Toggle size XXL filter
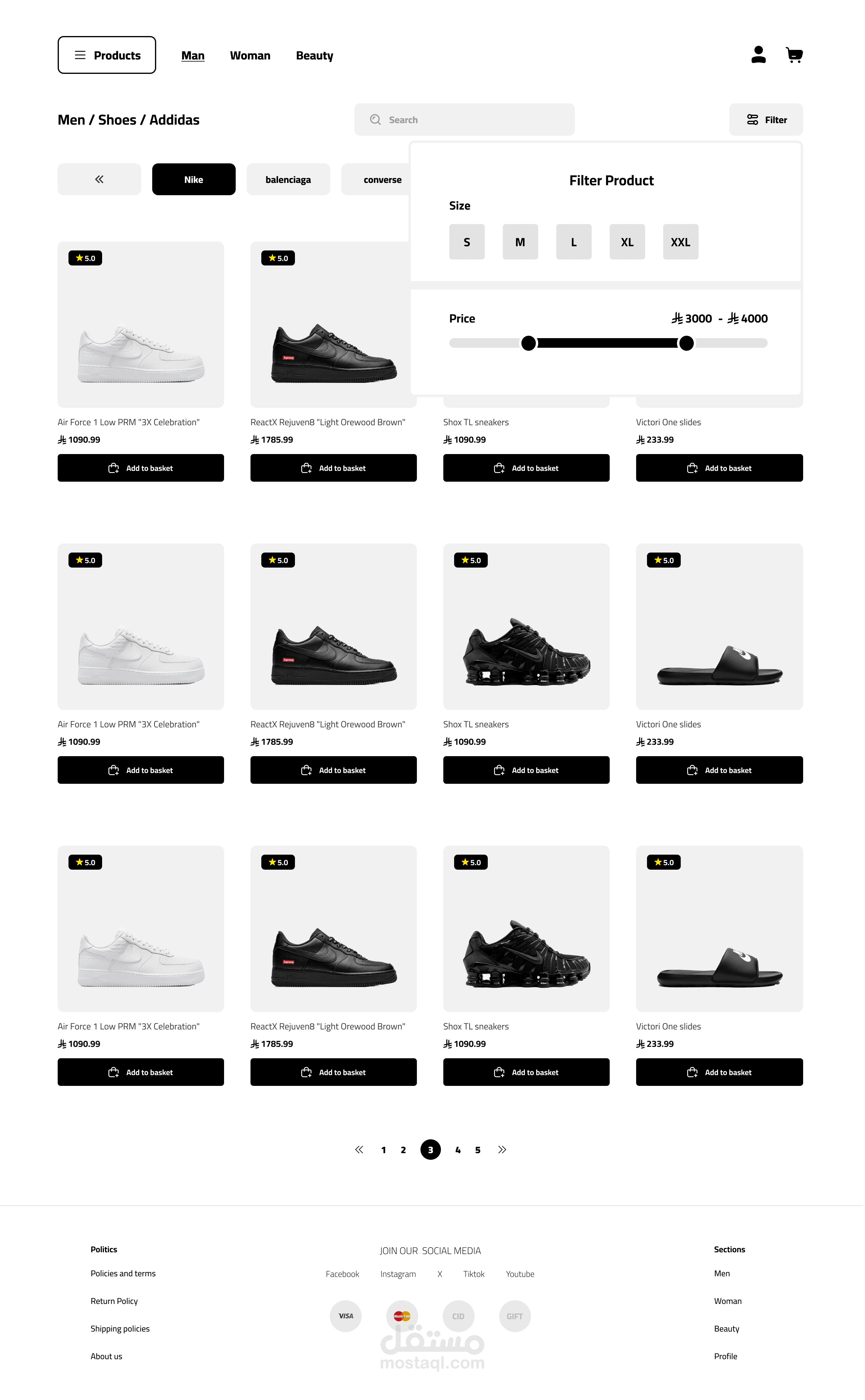Image resolution: width=865 pixels, height=1400 pixels. (680, 242)
